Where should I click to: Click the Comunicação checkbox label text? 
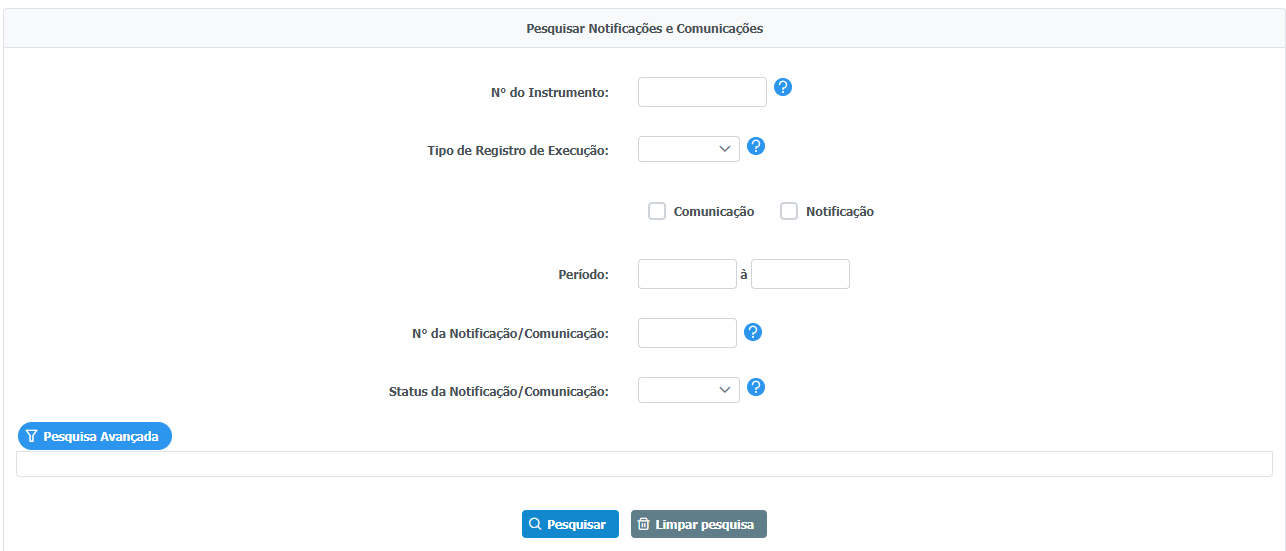pos(714,211)
